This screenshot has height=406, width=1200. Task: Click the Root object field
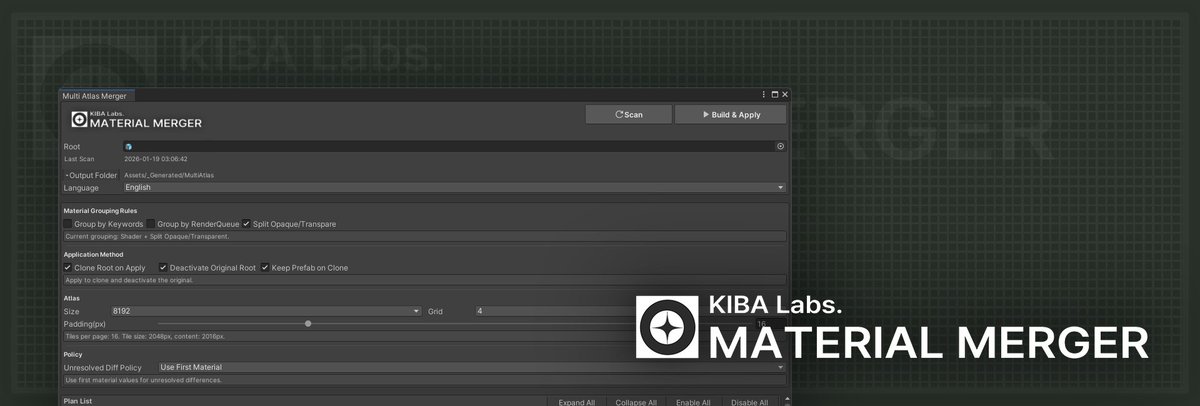click(x=455, y=146)
